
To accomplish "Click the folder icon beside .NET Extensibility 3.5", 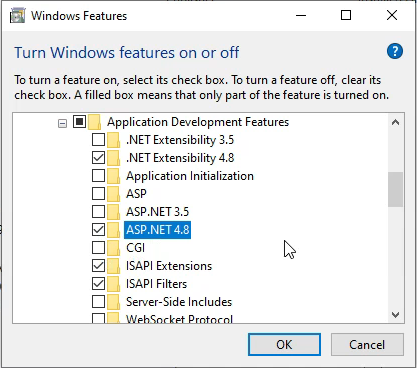I will tap(114, 140).
